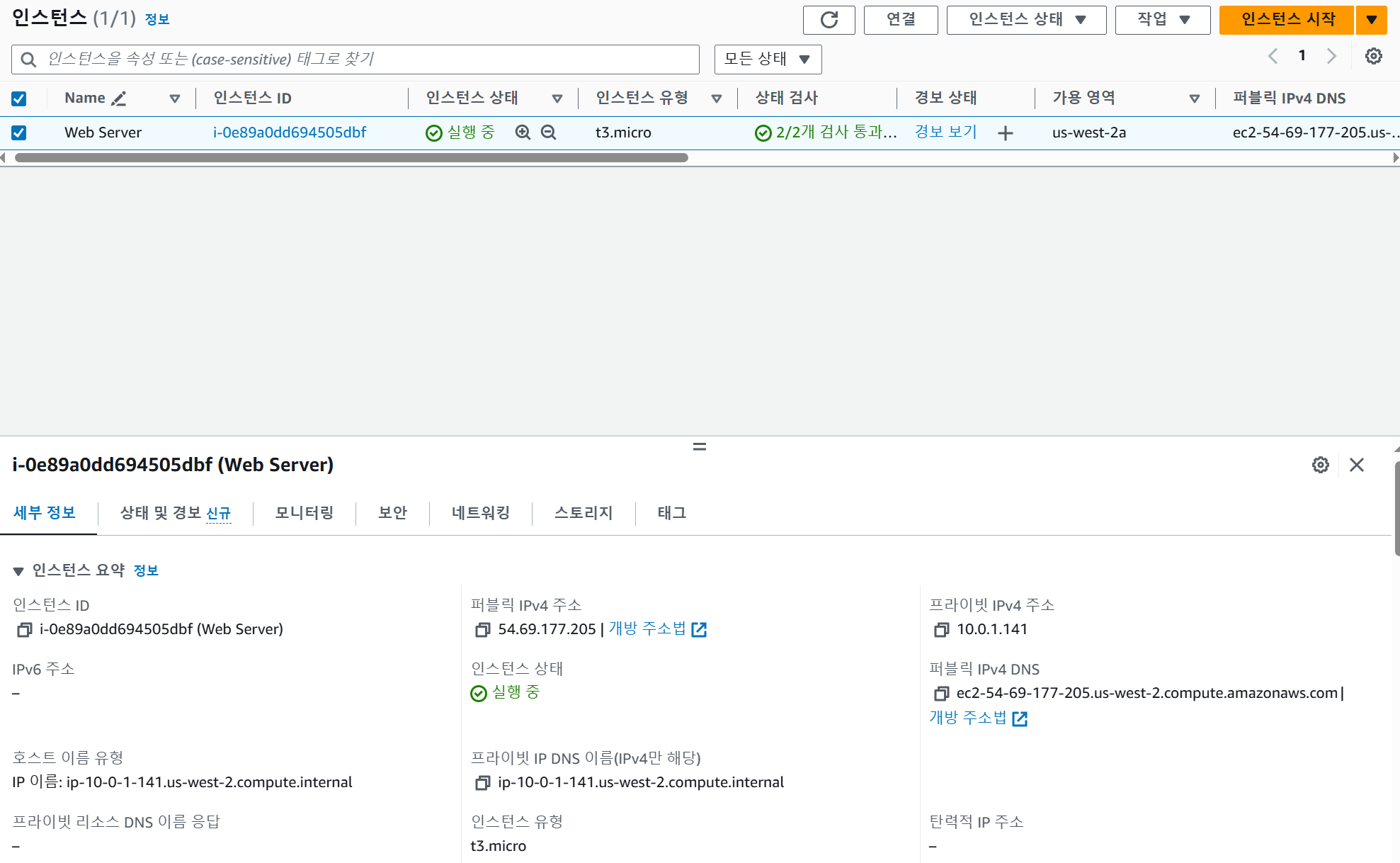The height and width of the screenshot is (863, 1400).
Task: Click edit pencil icon next to Name
Action: [x=119, y=99]
